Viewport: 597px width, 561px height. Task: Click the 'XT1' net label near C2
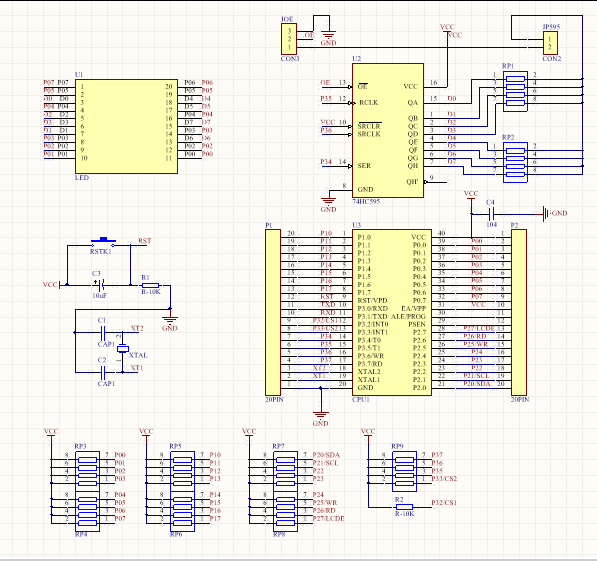click(x=137, y=368)
